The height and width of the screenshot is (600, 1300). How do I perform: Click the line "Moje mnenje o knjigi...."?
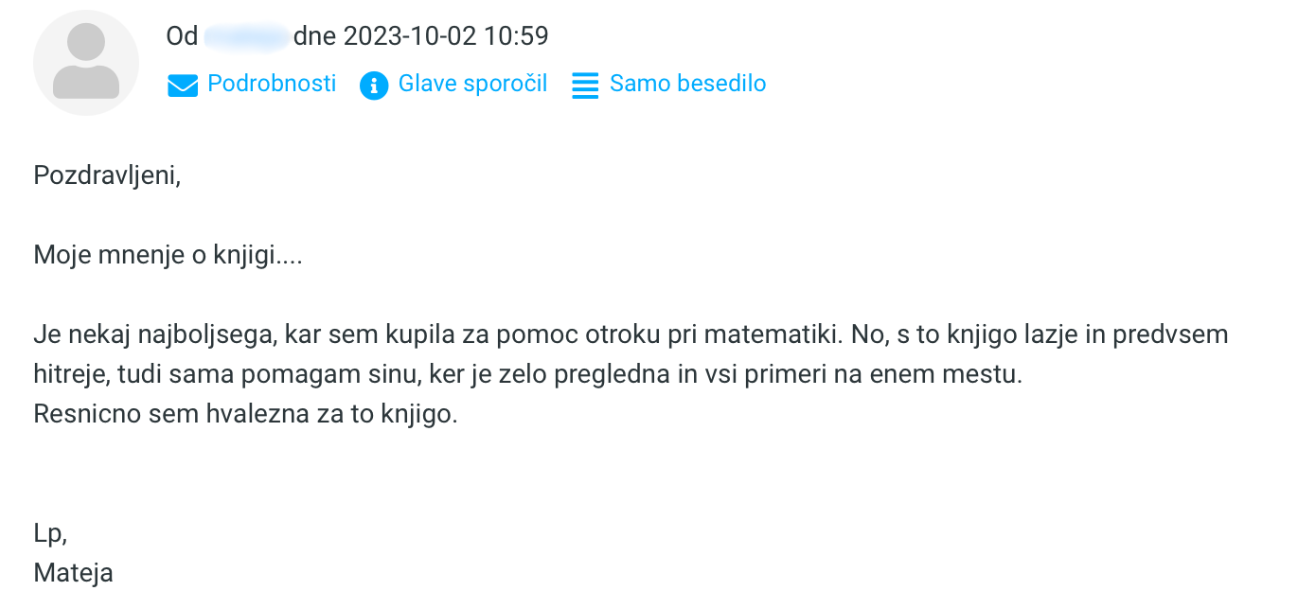coord(168,255)
